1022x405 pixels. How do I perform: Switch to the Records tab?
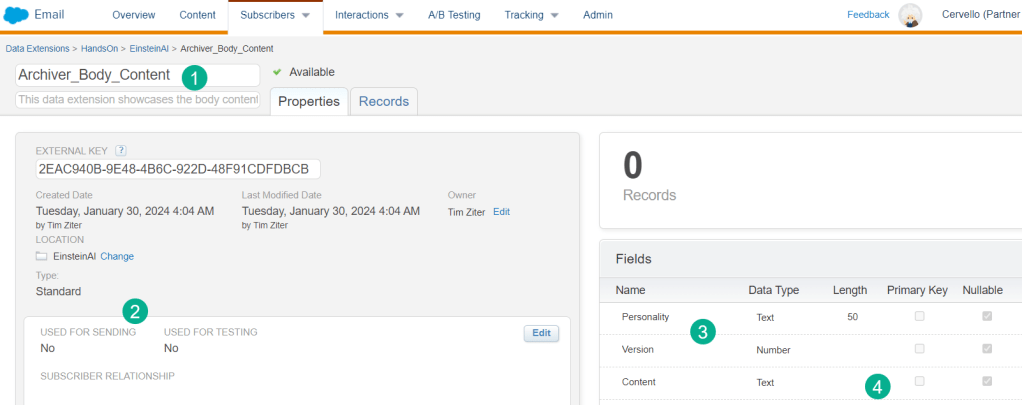383,101
